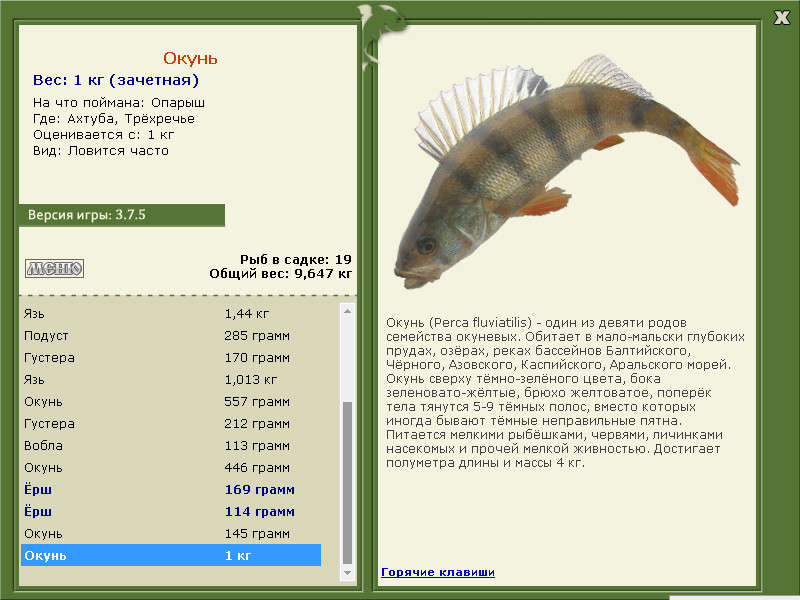Click the Где: Ахтуба, Трёхречье line

[x=114, y=119]
